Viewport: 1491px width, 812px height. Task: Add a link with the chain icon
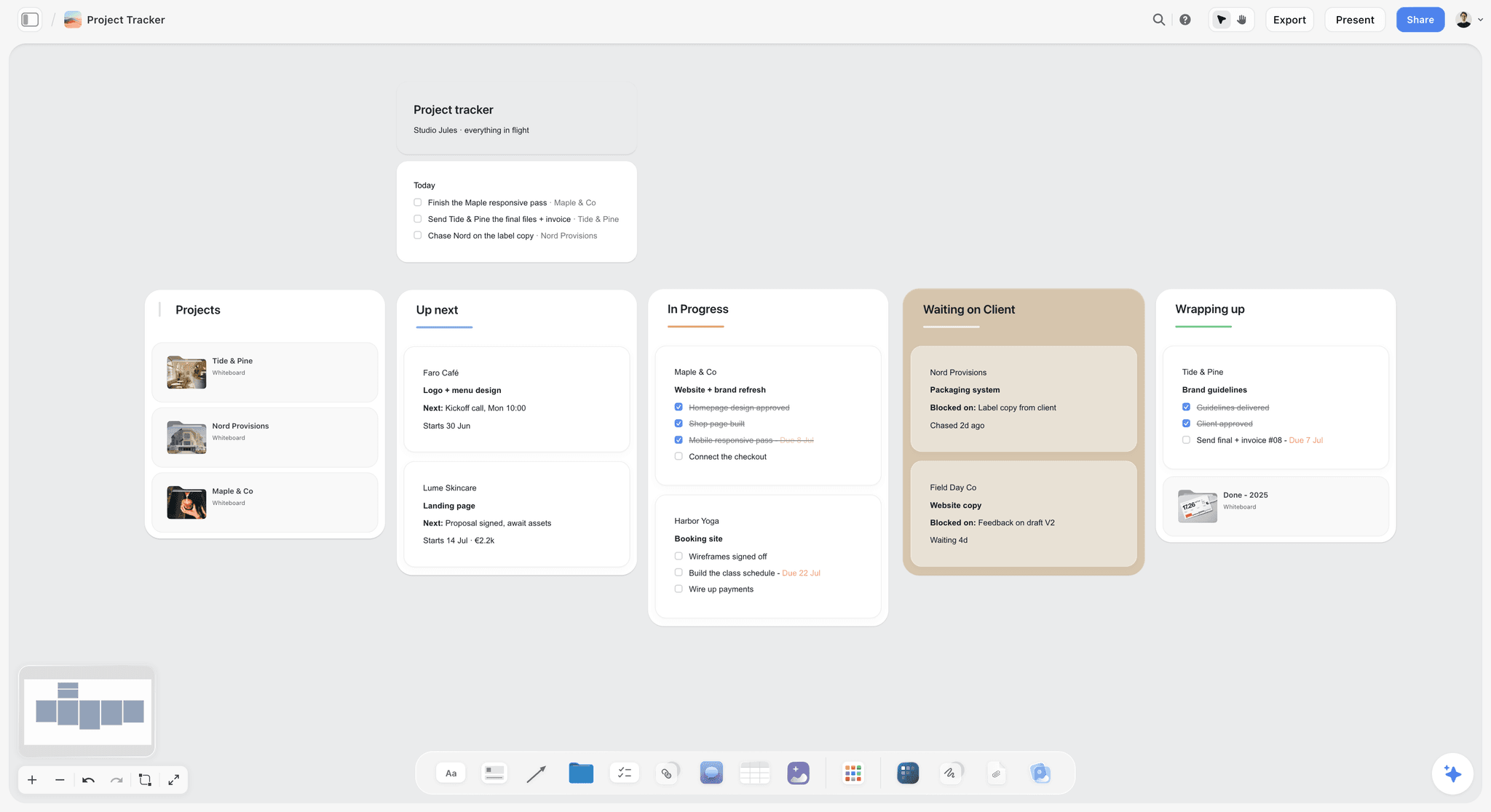pyautogui.click(x=667, y=773)
